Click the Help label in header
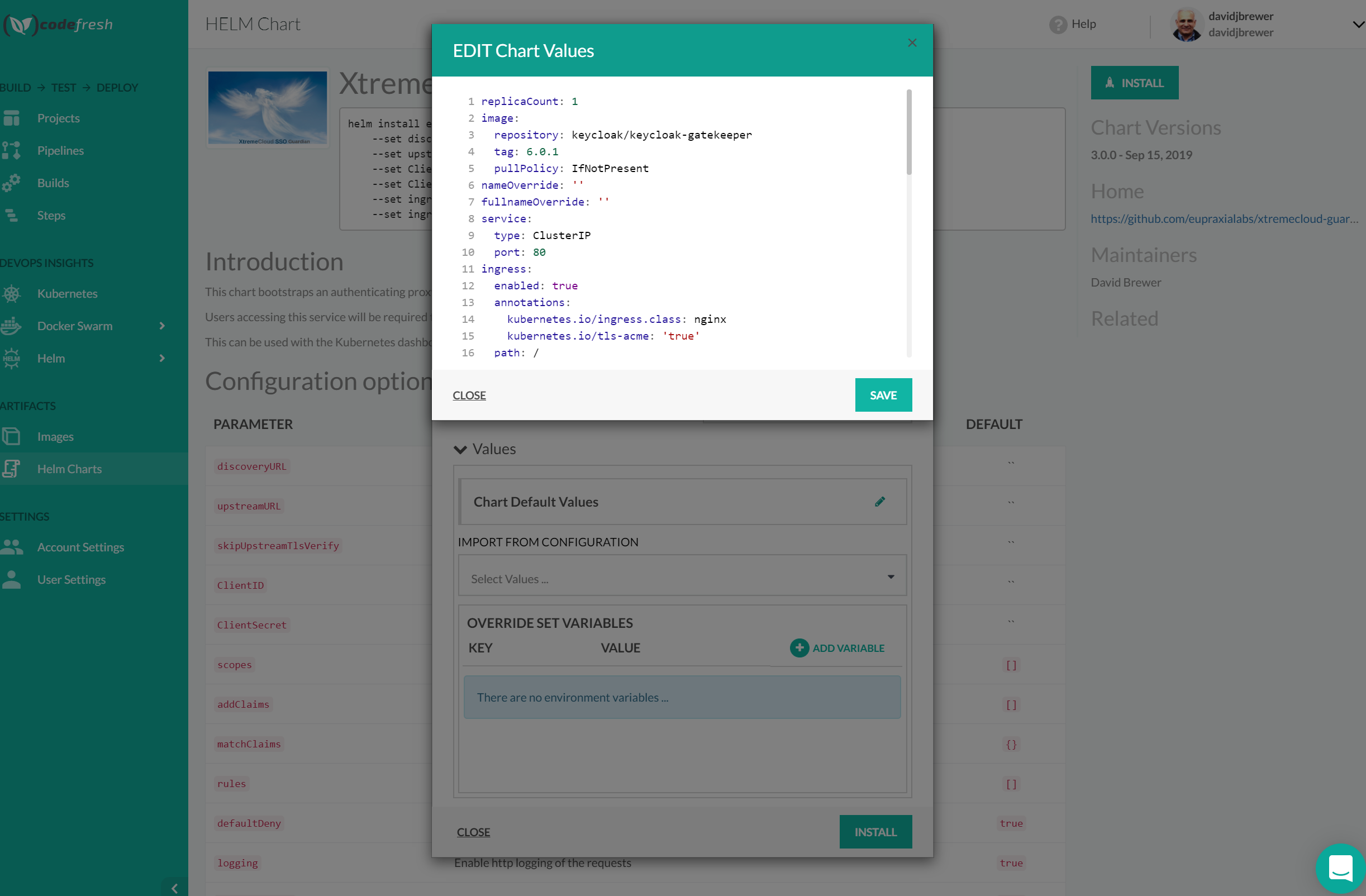This screenshot has height=896, width=1366. coord(1083,24)
